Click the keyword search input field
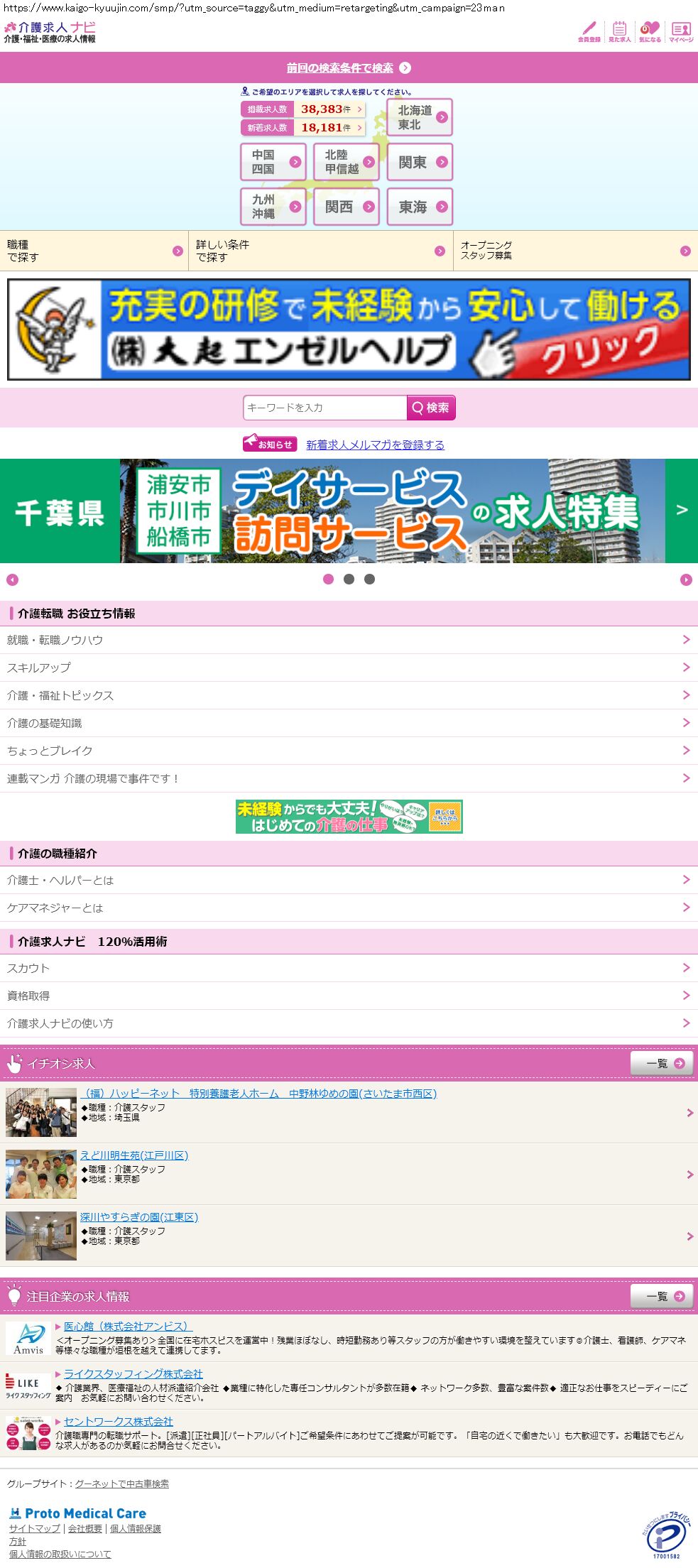The width and height of the screenshot is (698, 1568). 325,408
